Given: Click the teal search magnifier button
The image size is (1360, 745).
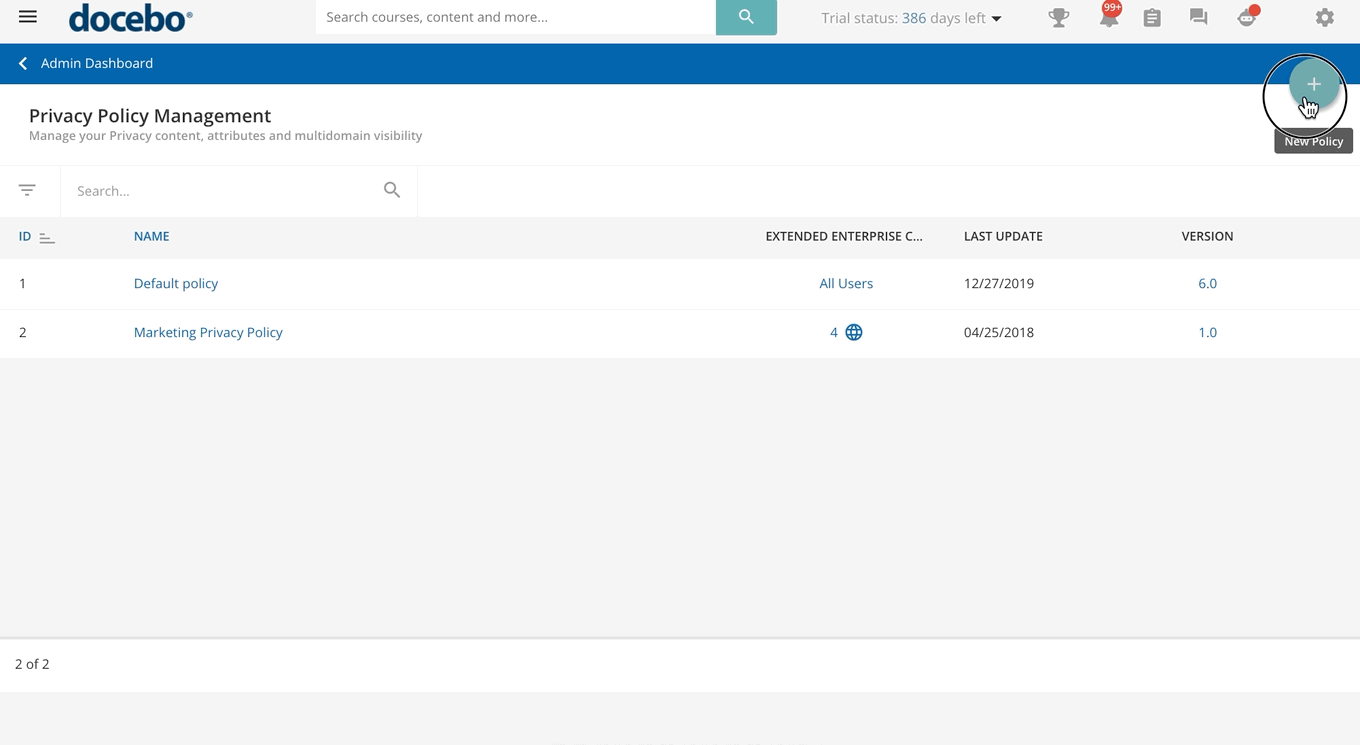Looking at the screenshot, I should point(746,17).
